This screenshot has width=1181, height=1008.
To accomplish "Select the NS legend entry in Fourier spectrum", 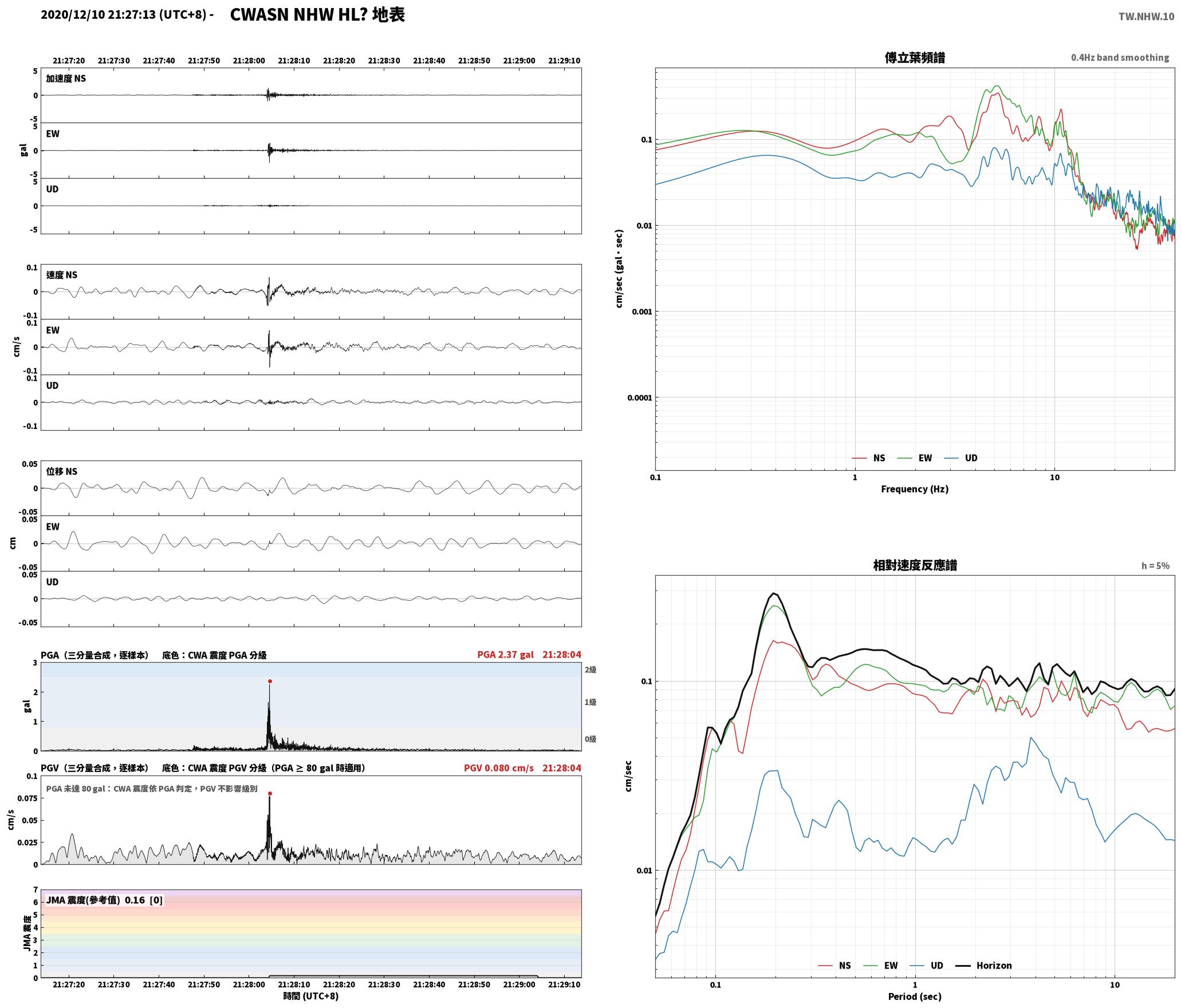I will pos(868,458).
